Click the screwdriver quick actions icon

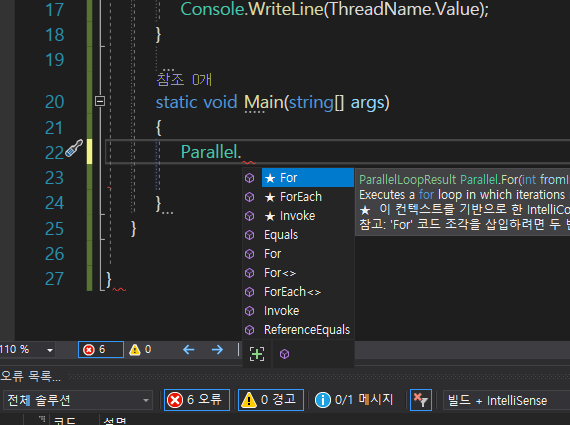coord(74,148)
